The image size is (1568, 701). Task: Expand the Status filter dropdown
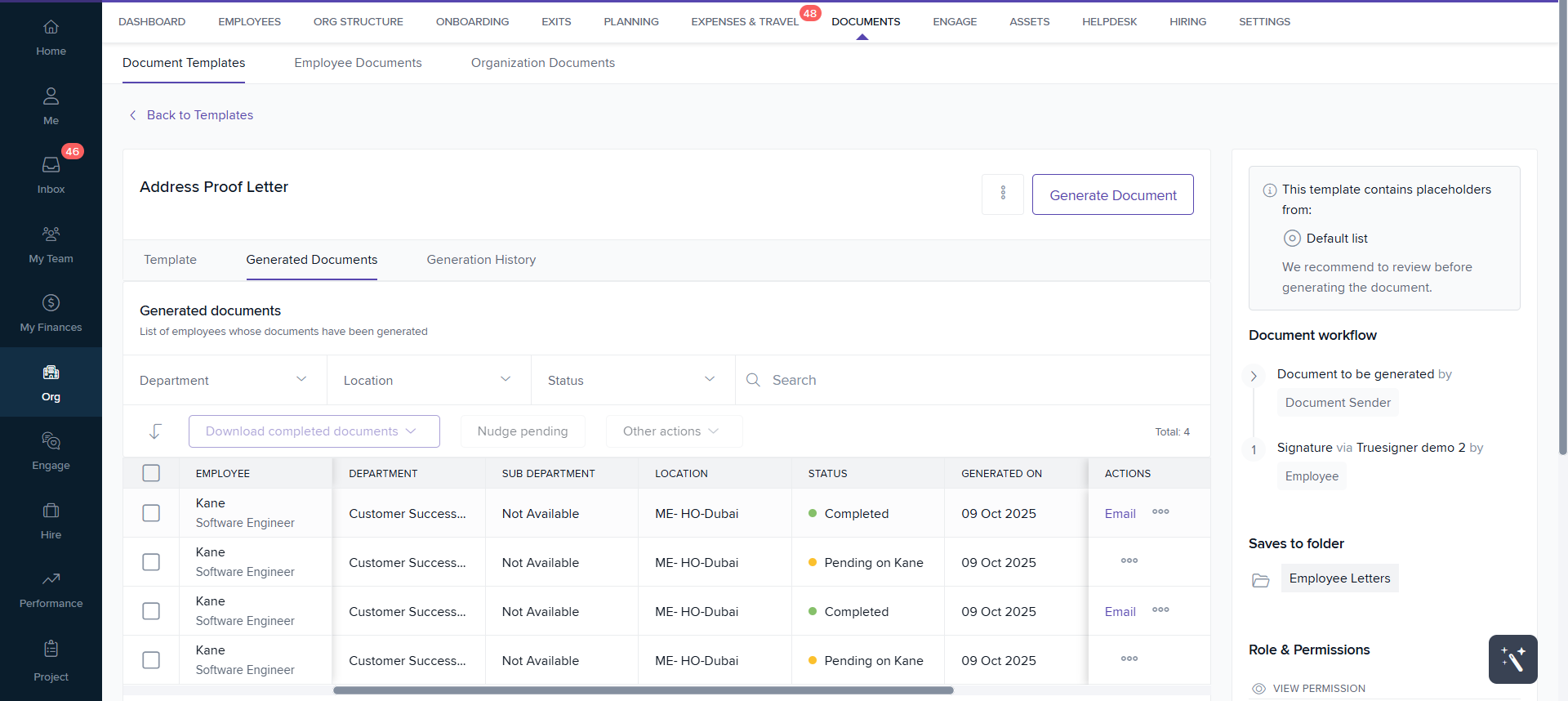[633, 380]
